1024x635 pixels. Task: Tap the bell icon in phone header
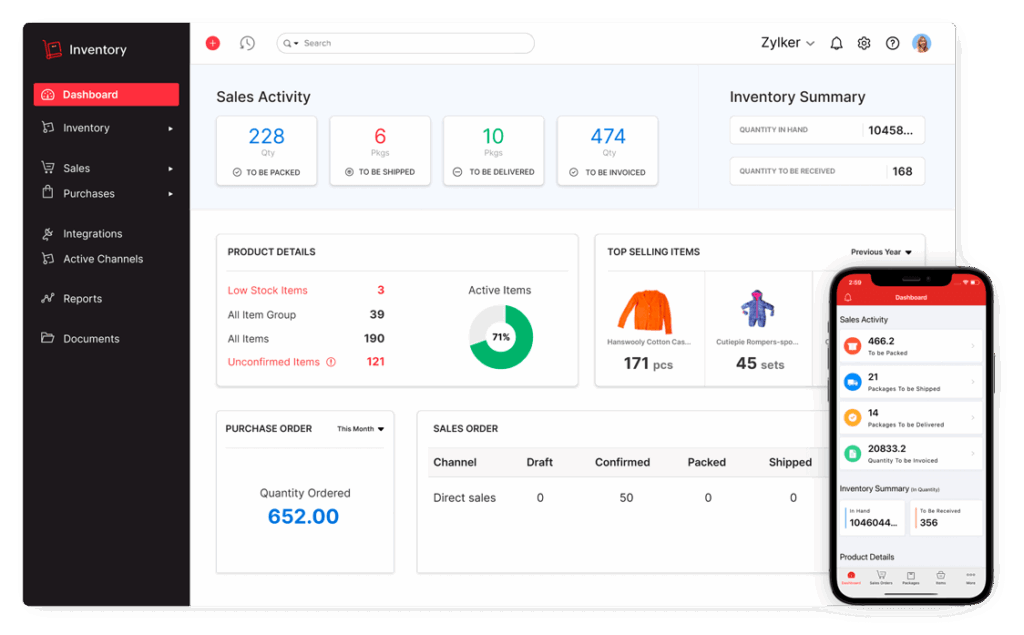(x=848, y=297)
